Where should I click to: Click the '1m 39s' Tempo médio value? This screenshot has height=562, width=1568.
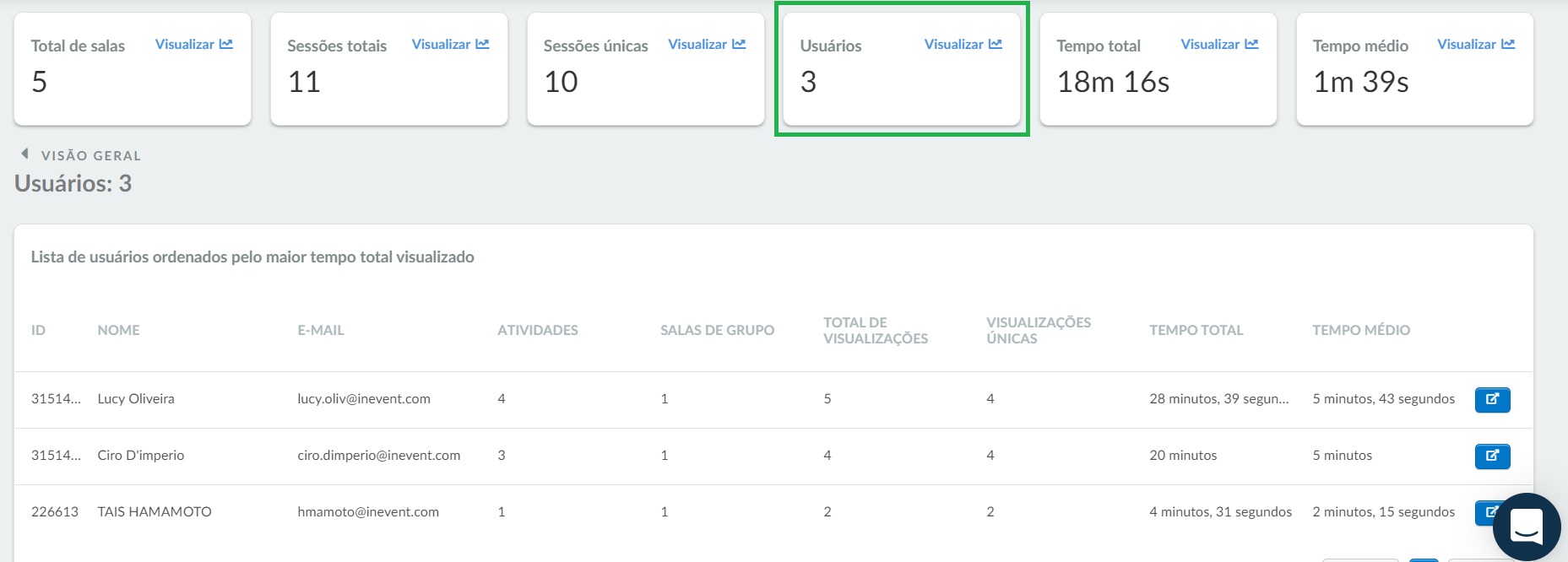pyautogui.click(x=1360, y=82)
